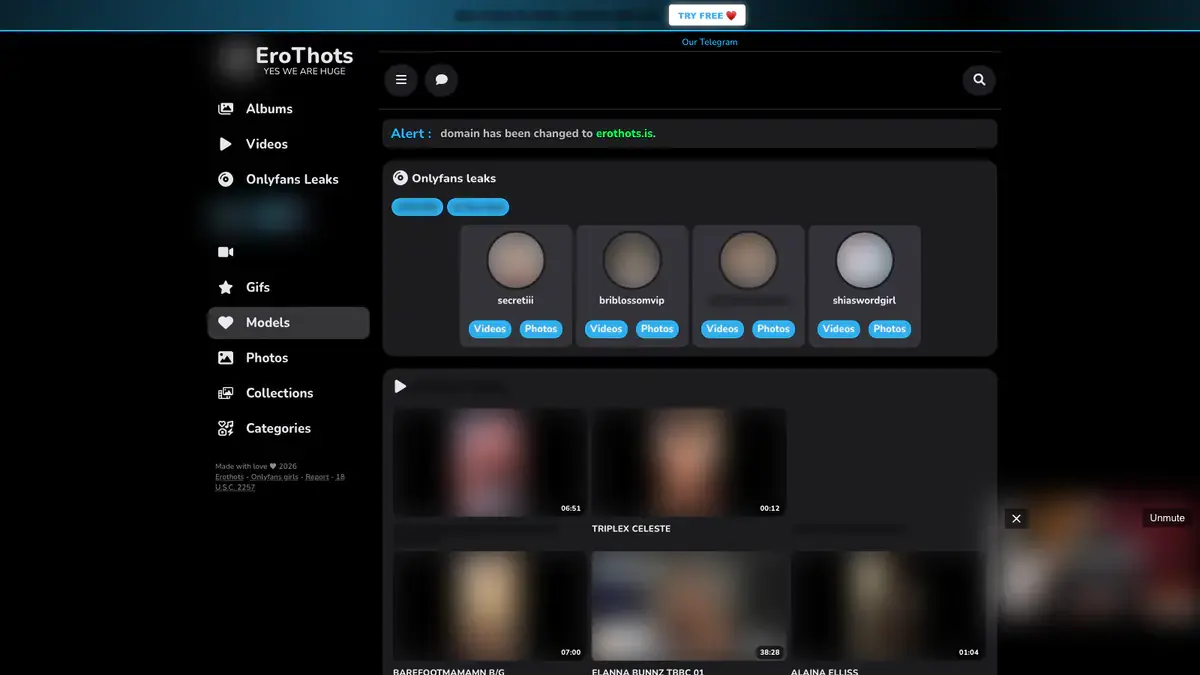The image size is (1200, 675).
Task: Click Videos button under secretiii
Action: click(x=490, y=329)
